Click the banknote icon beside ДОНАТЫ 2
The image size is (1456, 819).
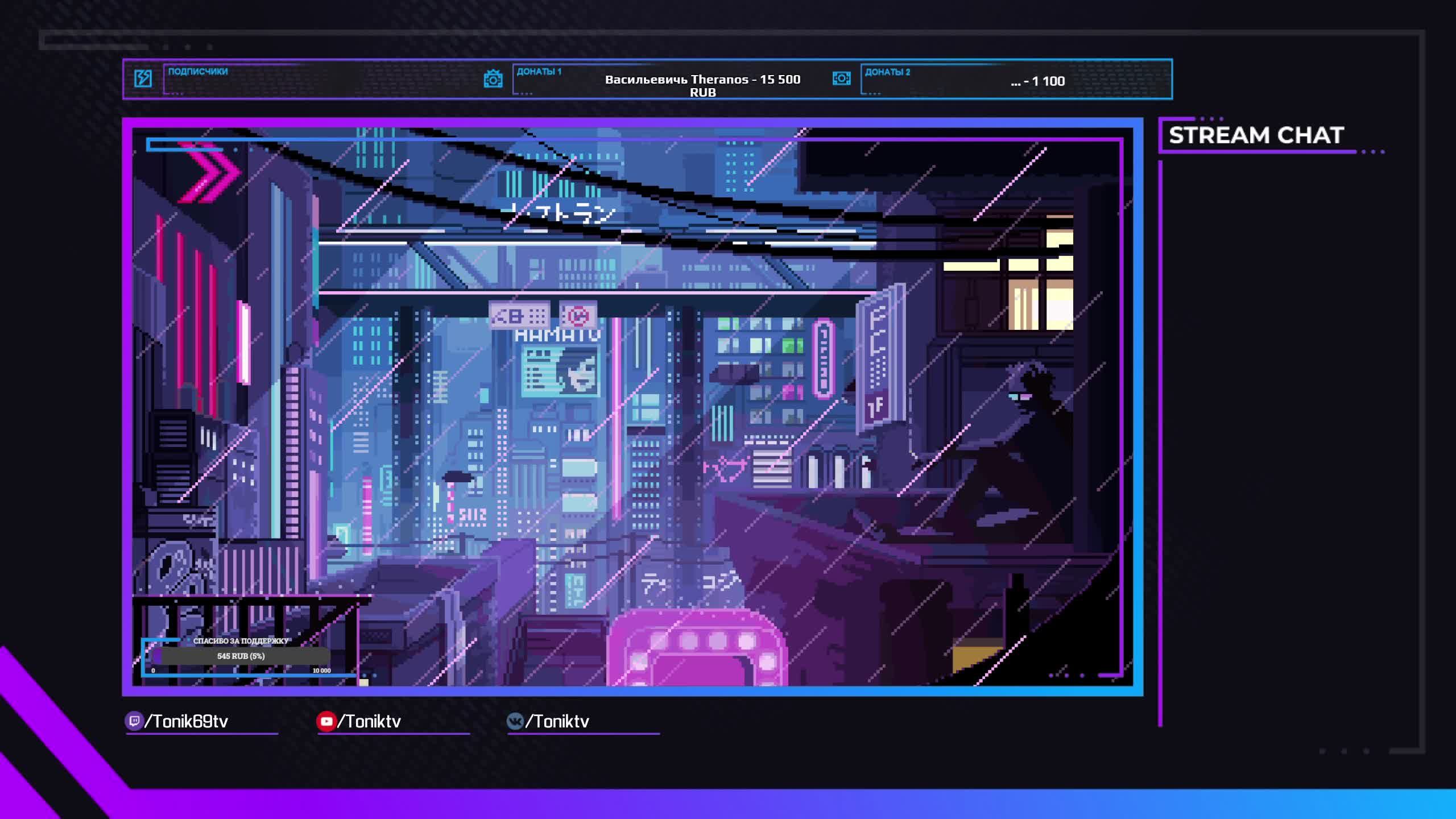pos(841,78)
